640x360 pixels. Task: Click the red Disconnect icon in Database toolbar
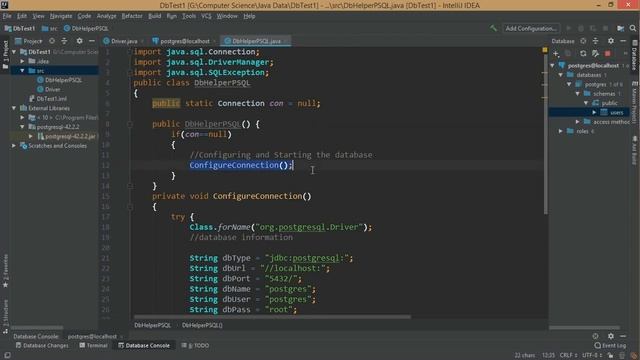pos(608,53)
